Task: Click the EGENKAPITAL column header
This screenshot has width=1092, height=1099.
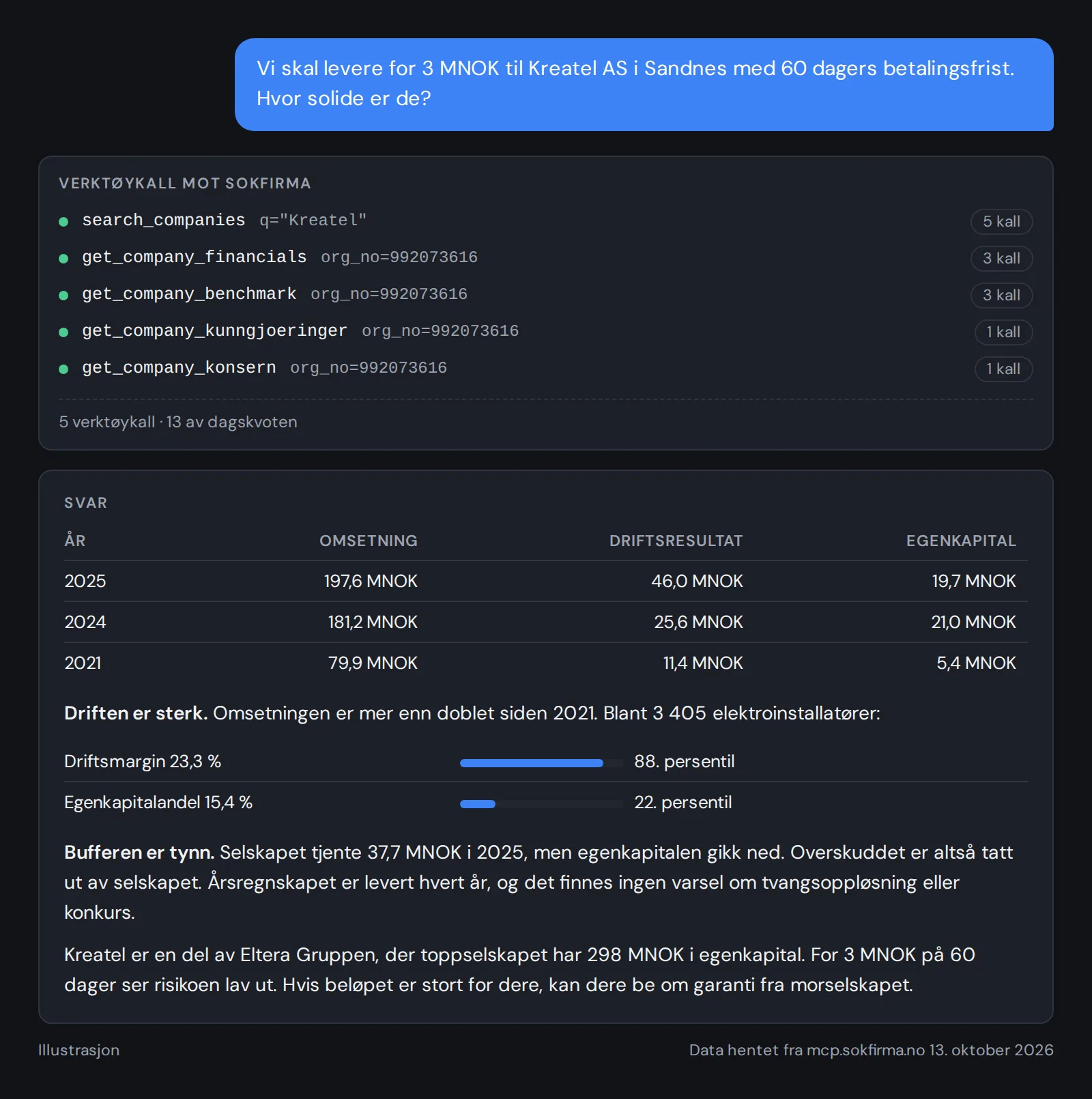Action: click(x=961, y=541)
